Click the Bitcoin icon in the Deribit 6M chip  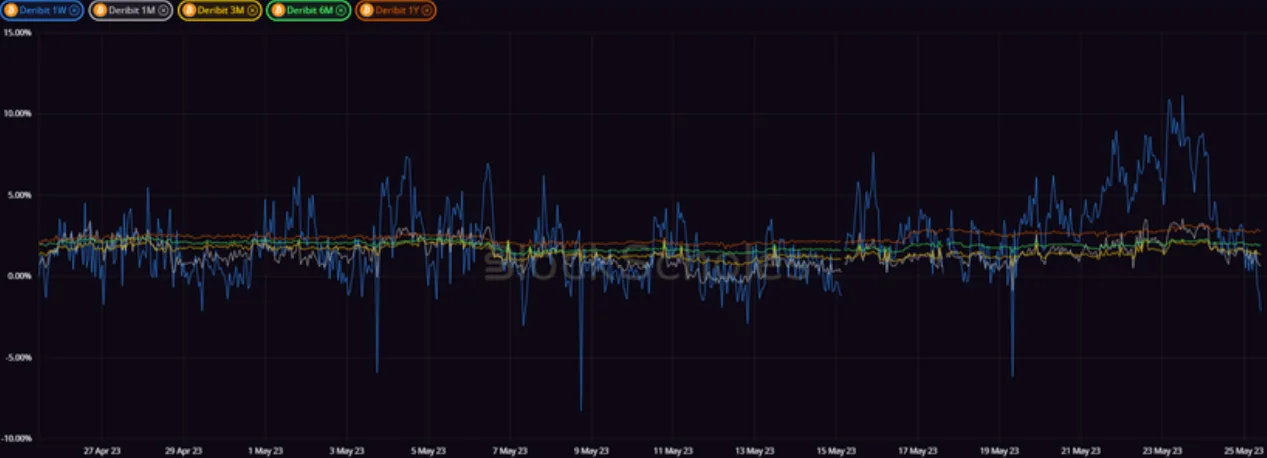tap(278, 11)
